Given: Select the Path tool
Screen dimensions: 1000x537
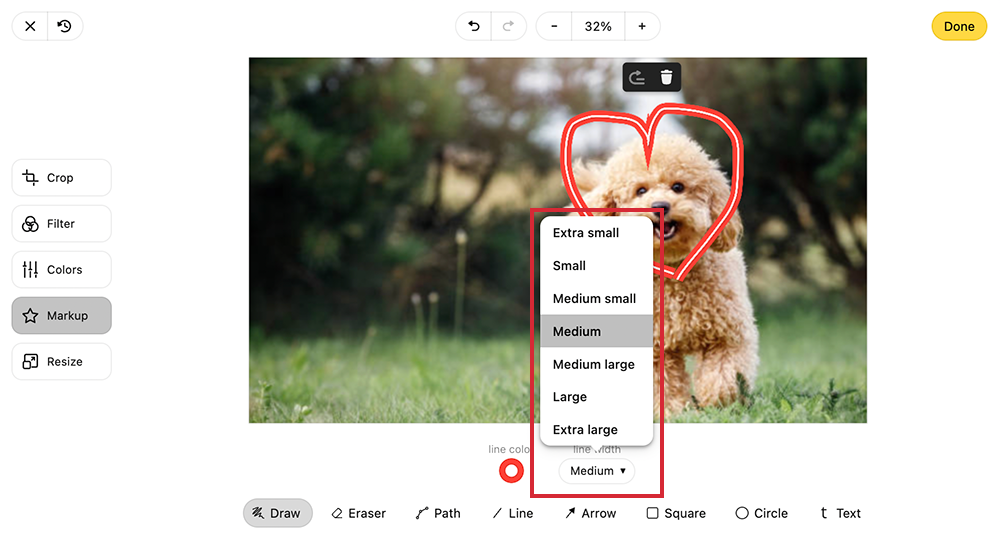Looking at the screenshot, I should coord(438,513).
